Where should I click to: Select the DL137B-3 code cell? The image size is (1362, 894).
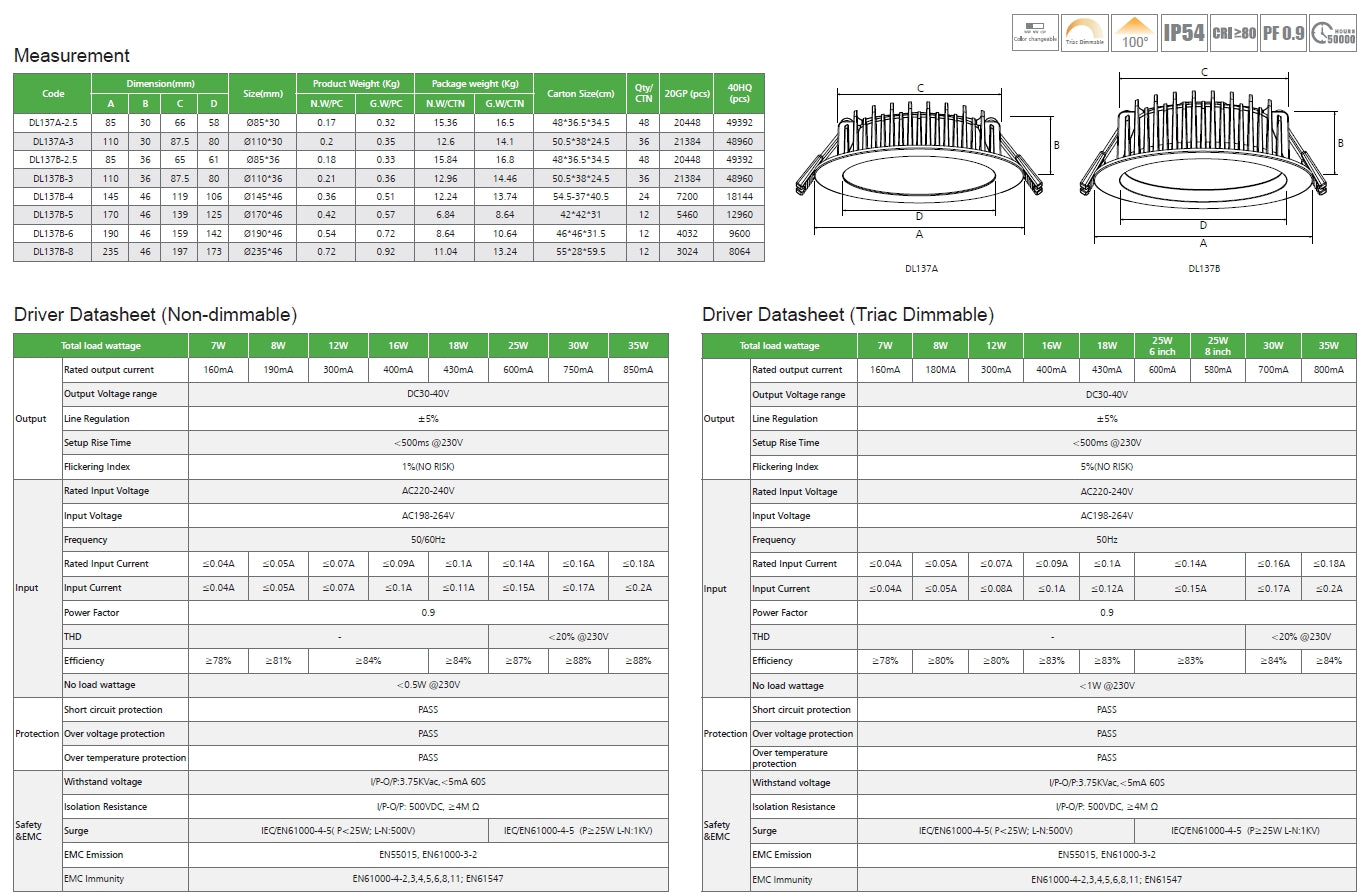[x=52, y=178]
